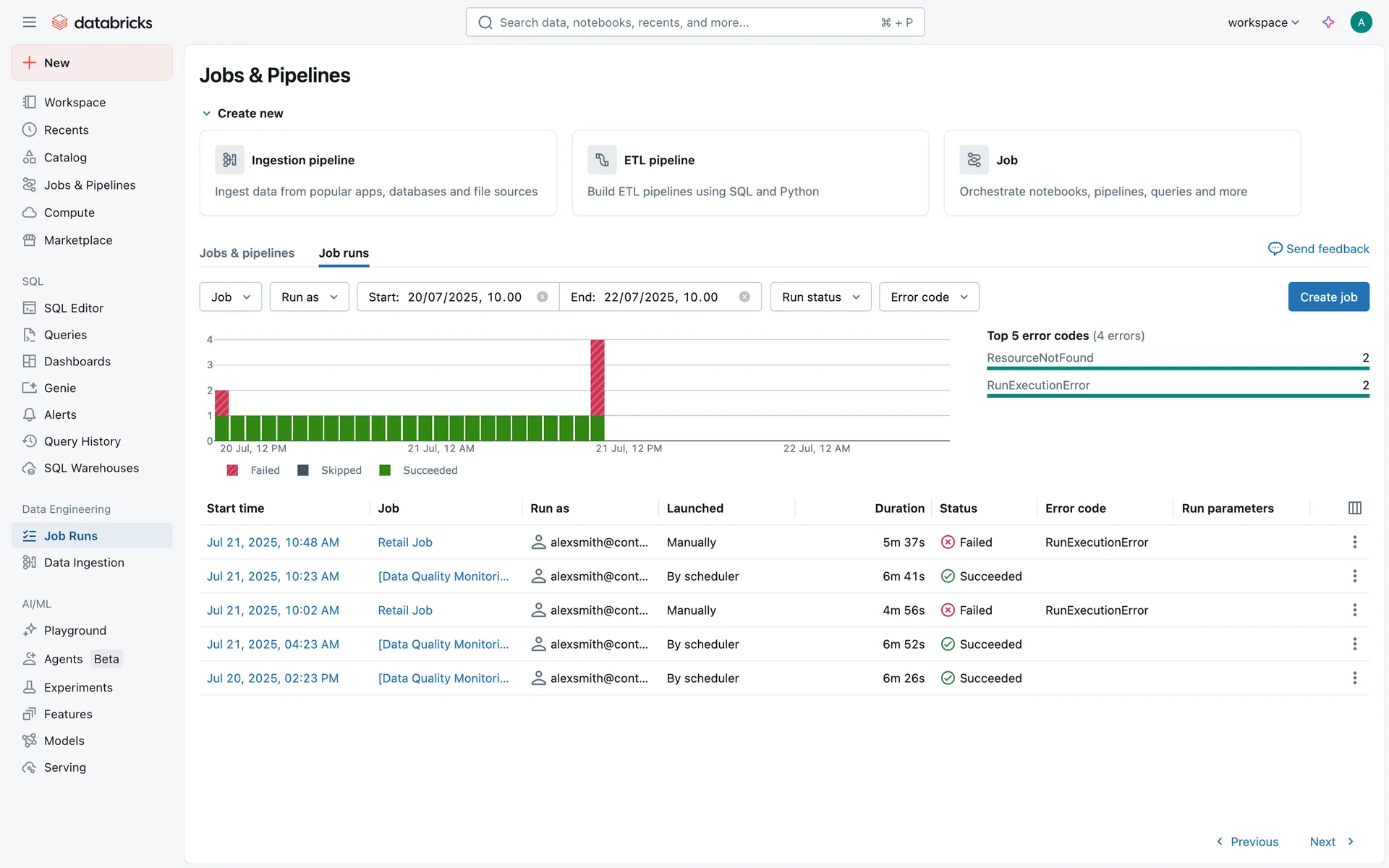Click the AI assistant sparkle icon
The image size is (1389, 868).
pos(1328,22)
